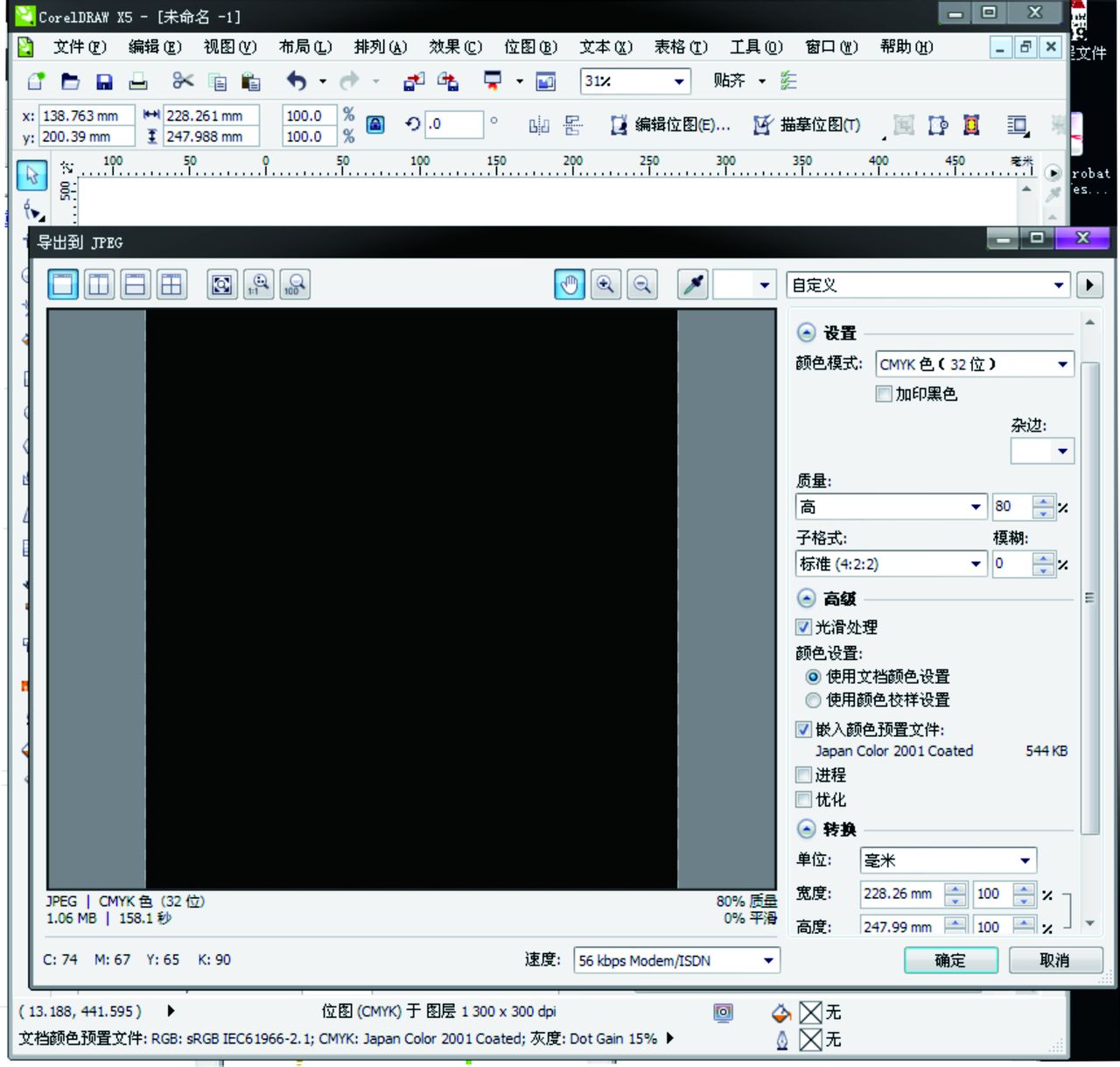Open the 自定义 preset dropdown
The height and width of the screenshot is (1067, 1120).
point(928,284)
